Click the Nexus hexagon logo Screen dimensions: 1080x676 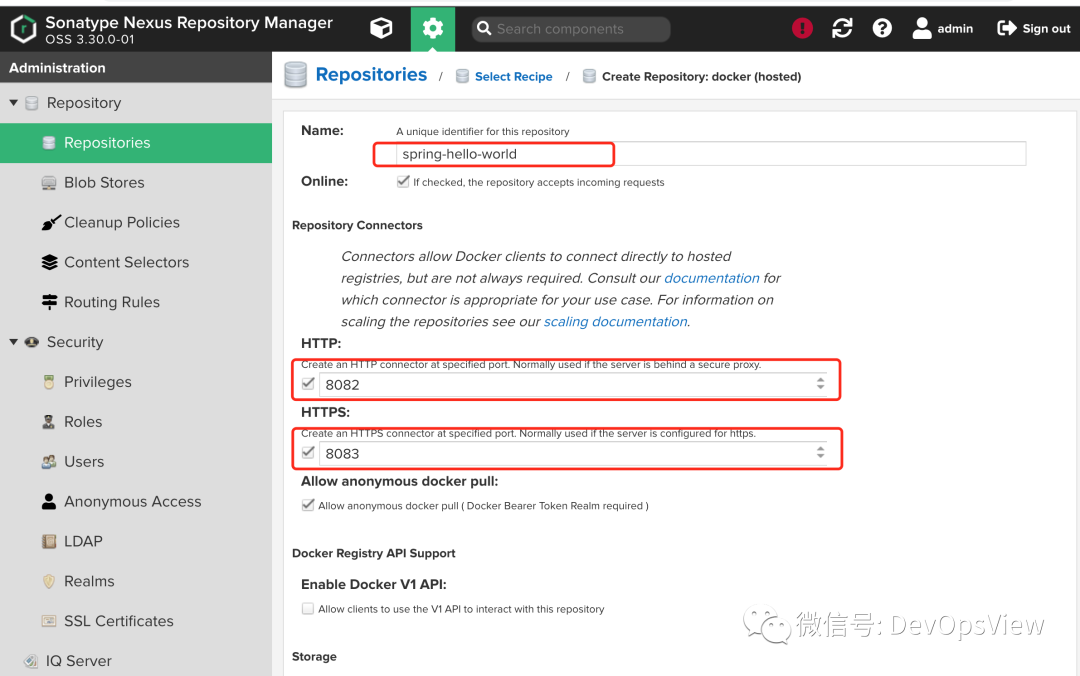(x=23, y=29)
